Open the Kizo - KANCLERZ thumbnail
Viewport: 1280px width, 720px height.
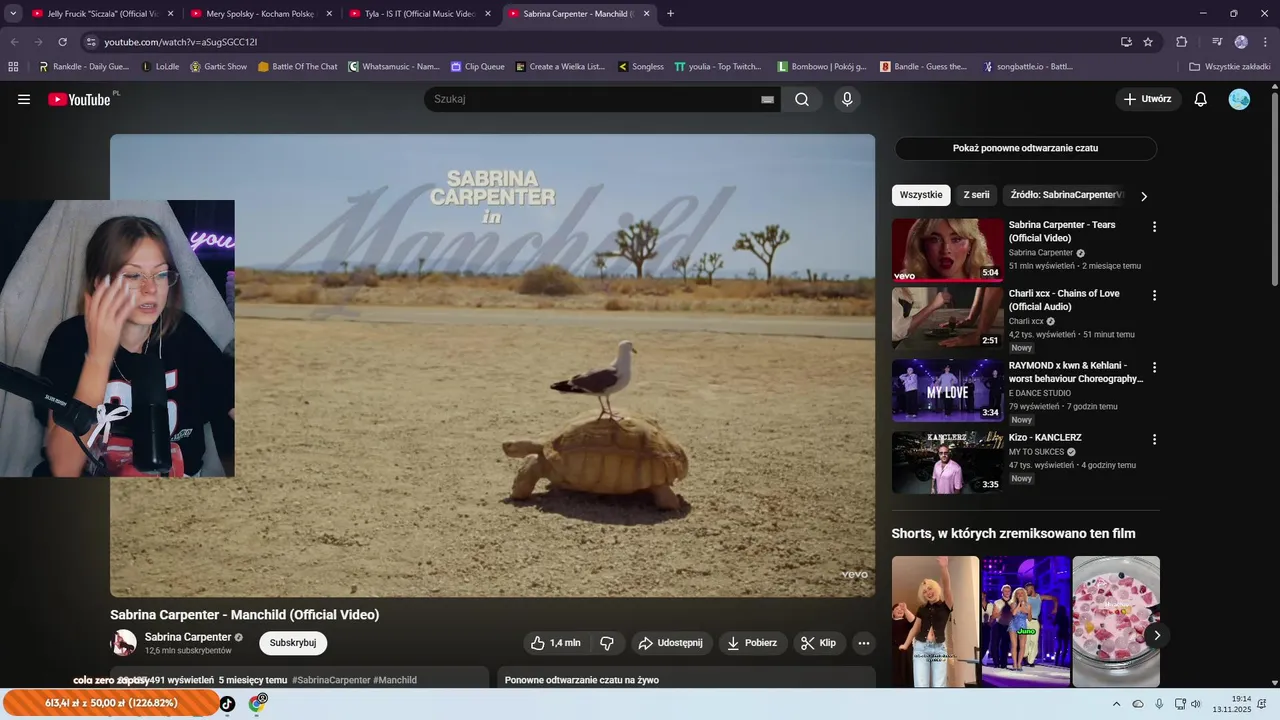point(947,463)
